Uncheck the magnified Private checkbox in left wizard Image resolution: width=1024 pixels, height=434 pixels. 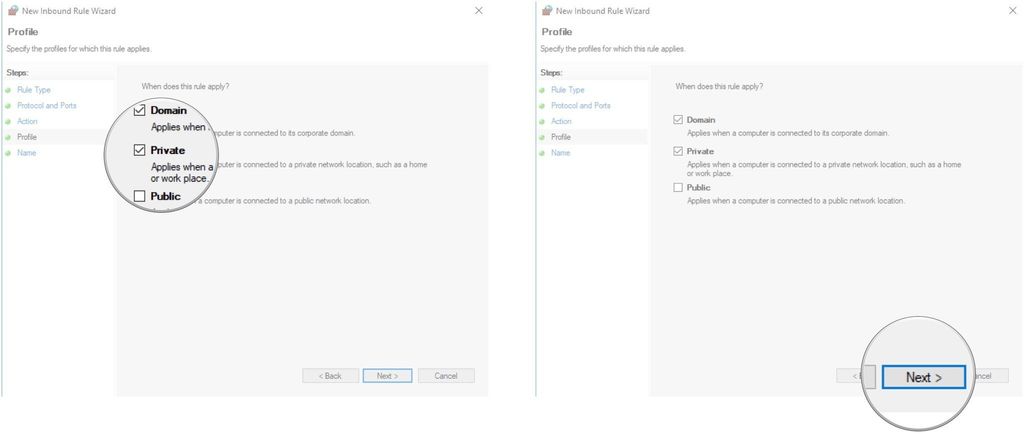click(x=139, y=150)
